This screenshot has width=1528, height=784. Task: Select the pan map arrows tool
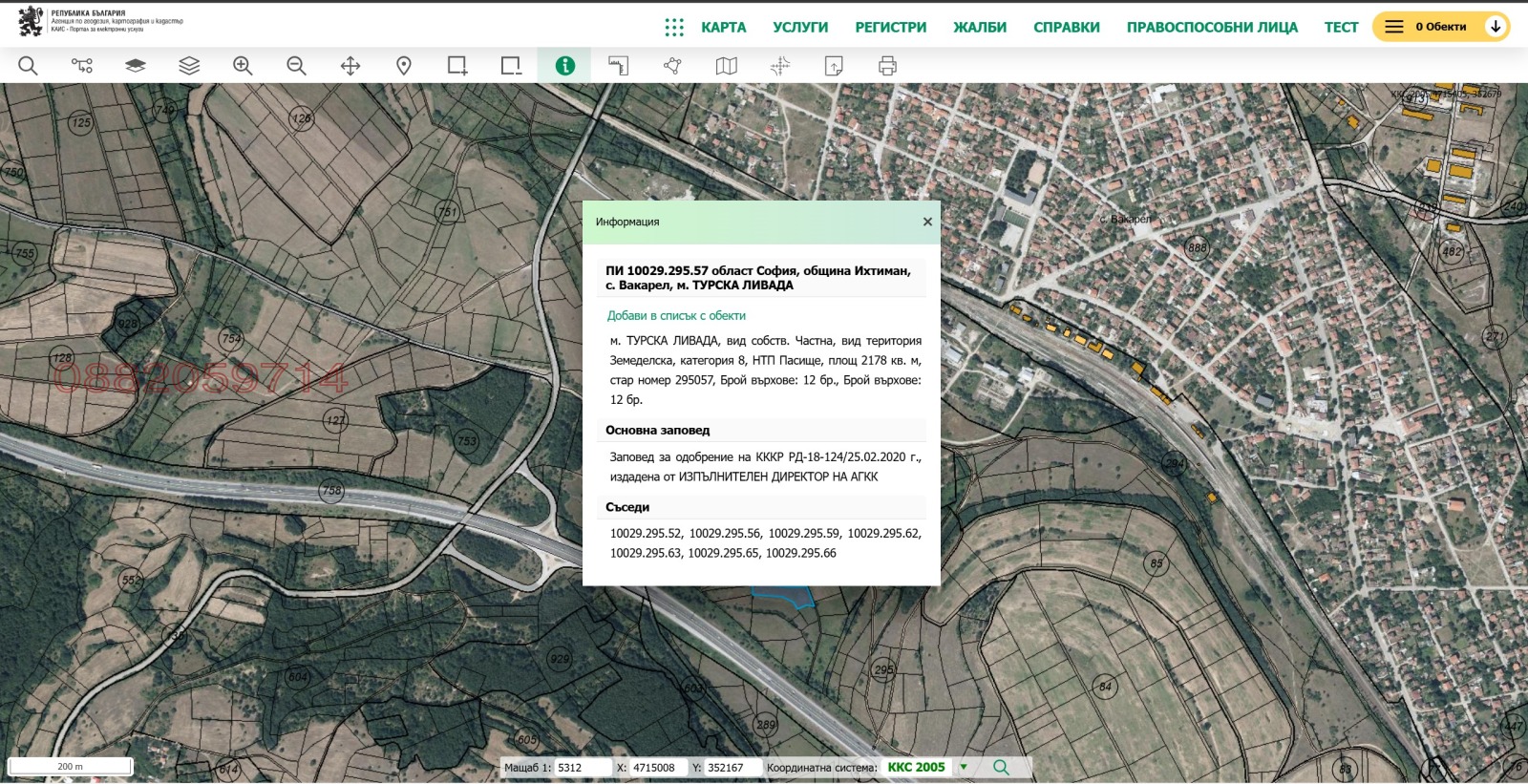tap(350, 66)
